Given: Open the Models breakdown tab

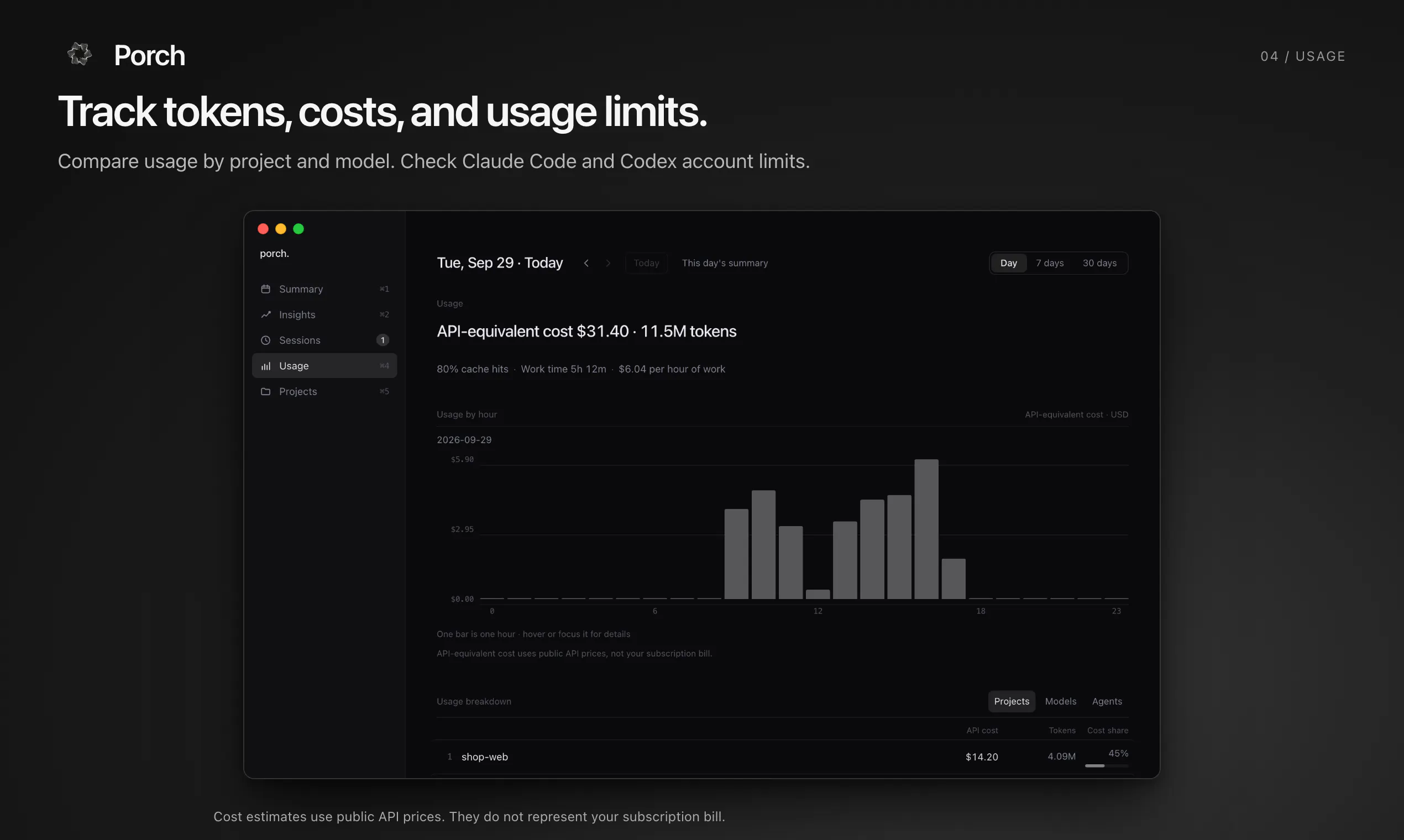Looking at the screenshot, I should click(x=1060, y=701).
